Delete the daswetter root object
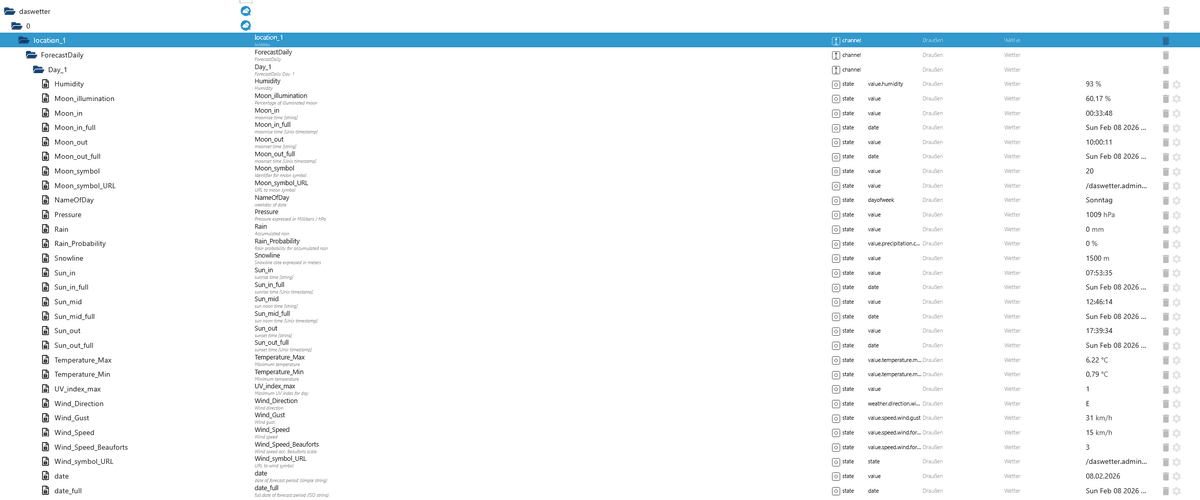The height and width of the screenshot is (500, 1200). pyautogui.click(x=1166, y=11)
